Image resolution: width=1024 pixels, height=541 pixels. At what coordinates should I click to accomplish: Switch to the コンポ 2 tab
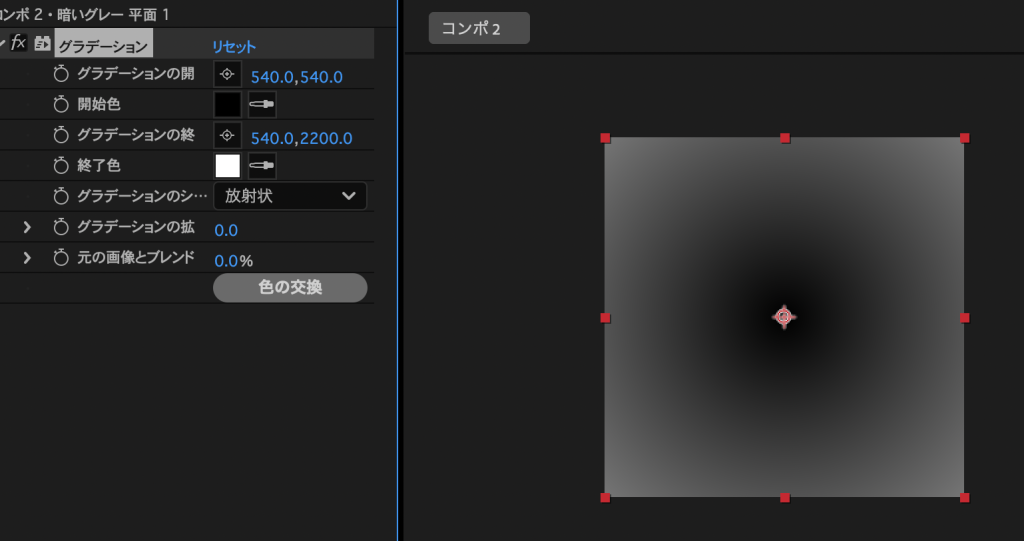click(478, 28)
